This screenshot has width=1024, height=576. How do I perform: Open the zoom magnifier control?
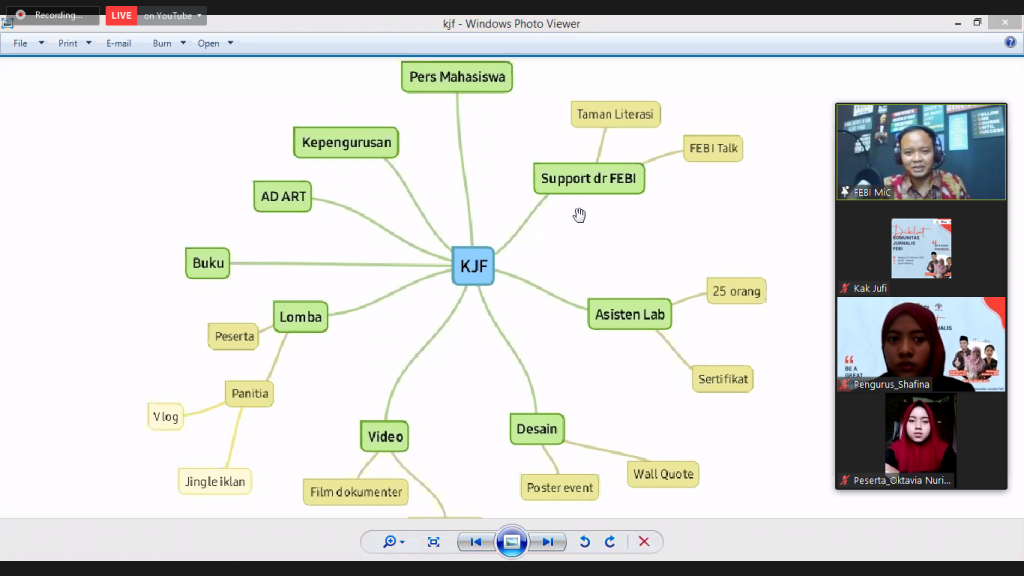[393, 542]
